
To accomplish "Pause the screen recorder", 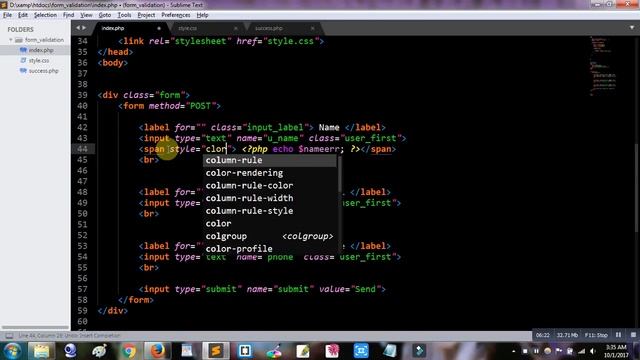I will point(618,335).
